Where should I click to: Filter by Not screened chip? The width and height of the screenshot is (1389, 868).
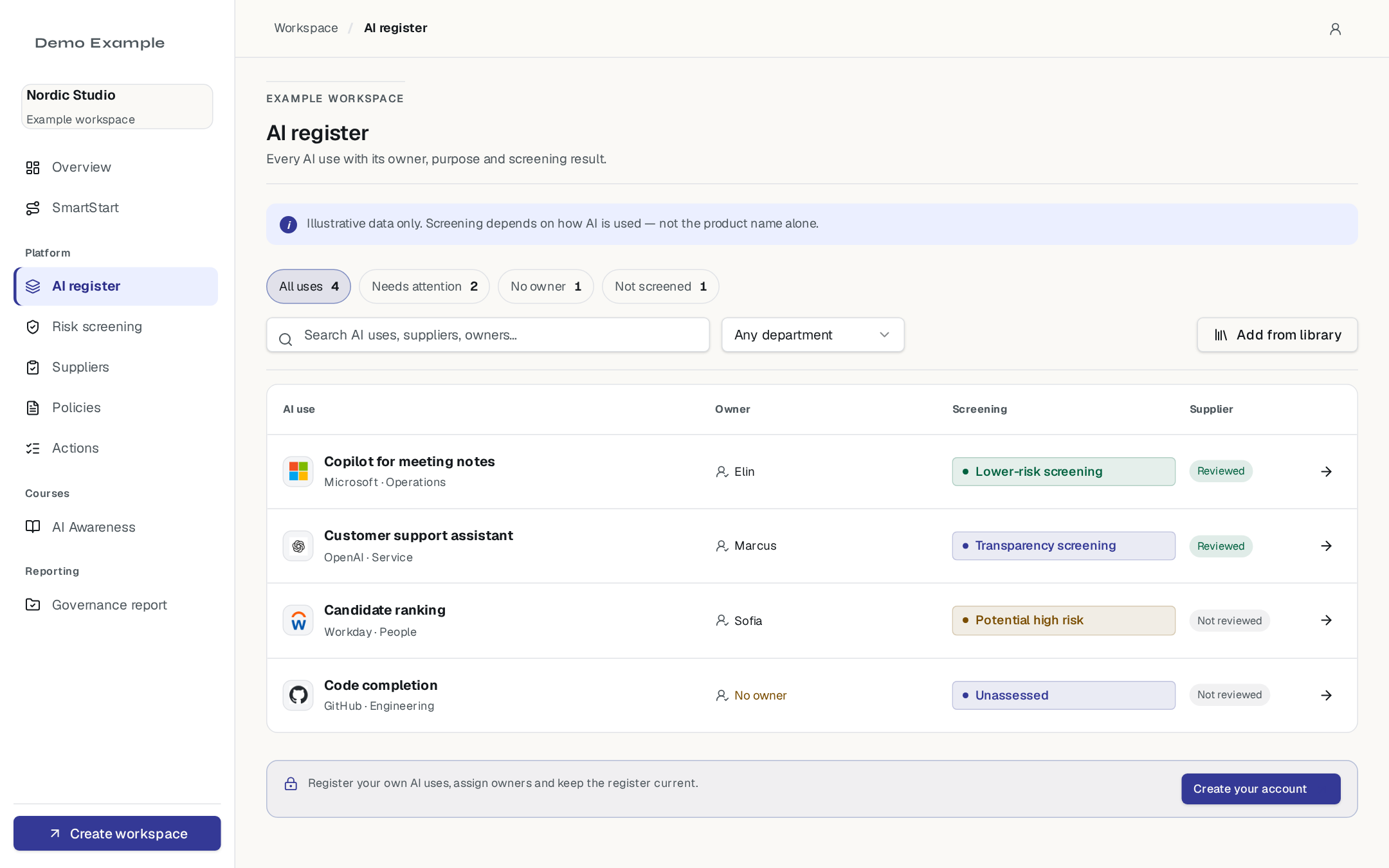pos(660,286)
